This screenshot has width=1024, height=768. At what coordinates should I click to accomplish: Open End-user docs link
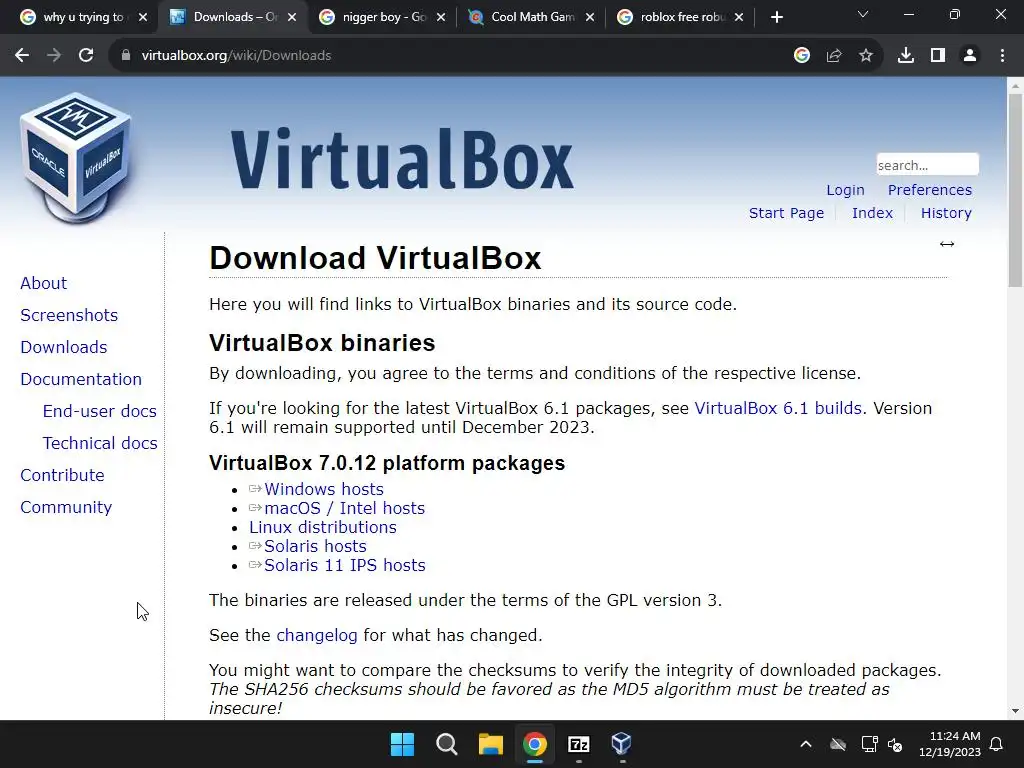click(x=100, y=411)
